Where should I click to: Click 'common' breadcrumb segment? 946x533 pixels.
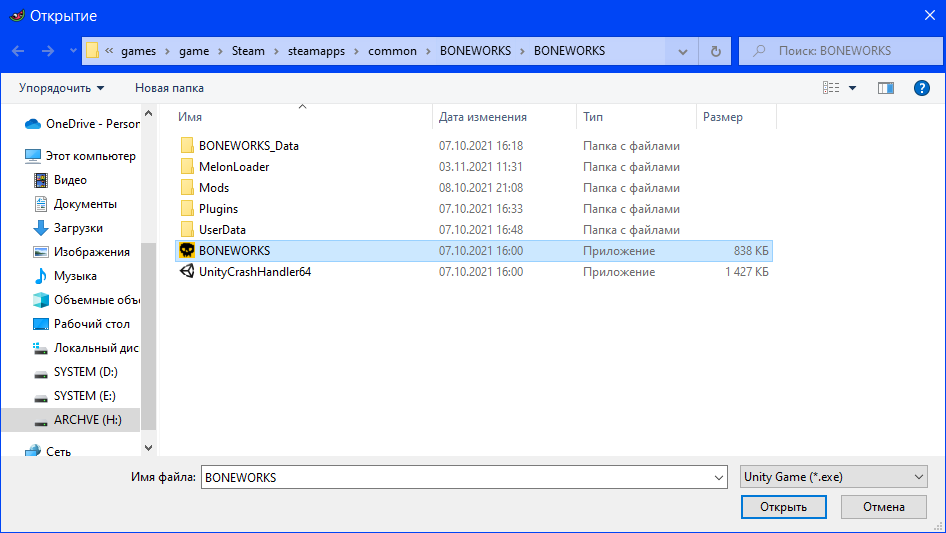tap(392, 51)
